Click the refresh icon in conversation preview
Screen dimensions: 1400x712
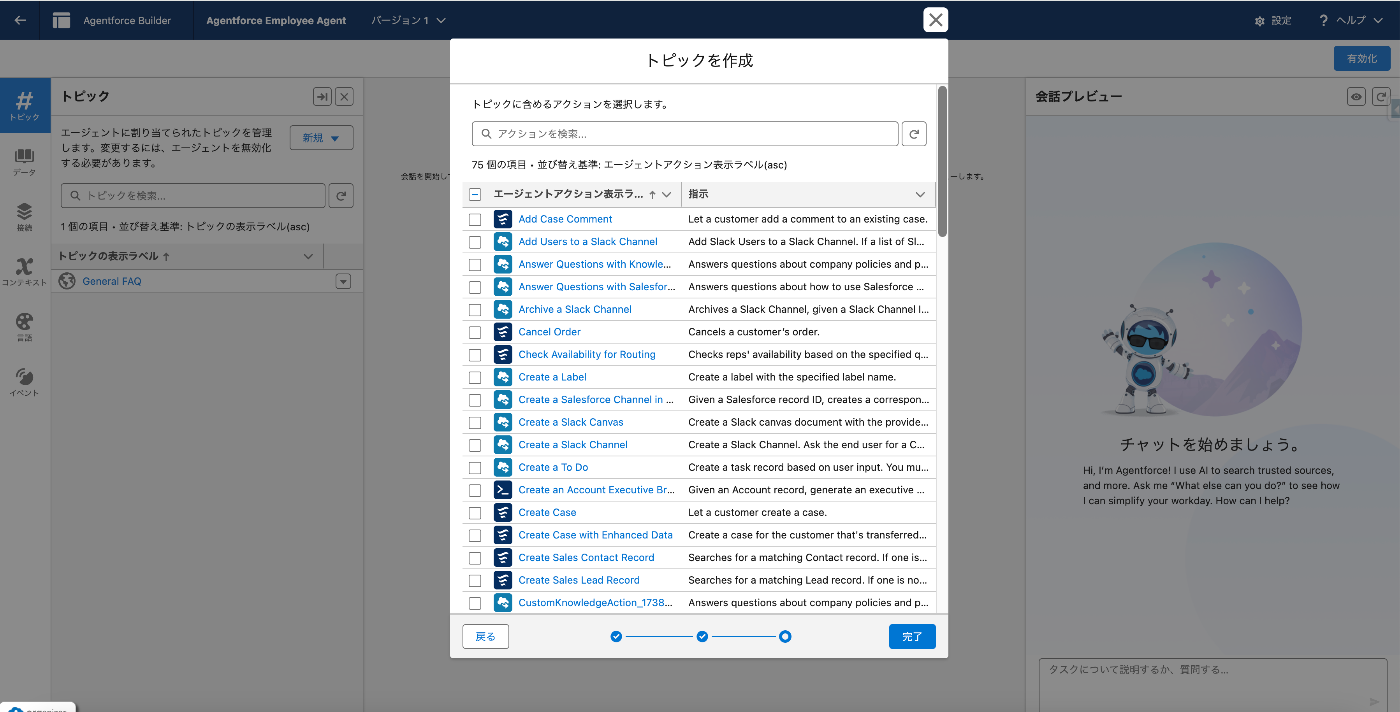point(1381,97)
